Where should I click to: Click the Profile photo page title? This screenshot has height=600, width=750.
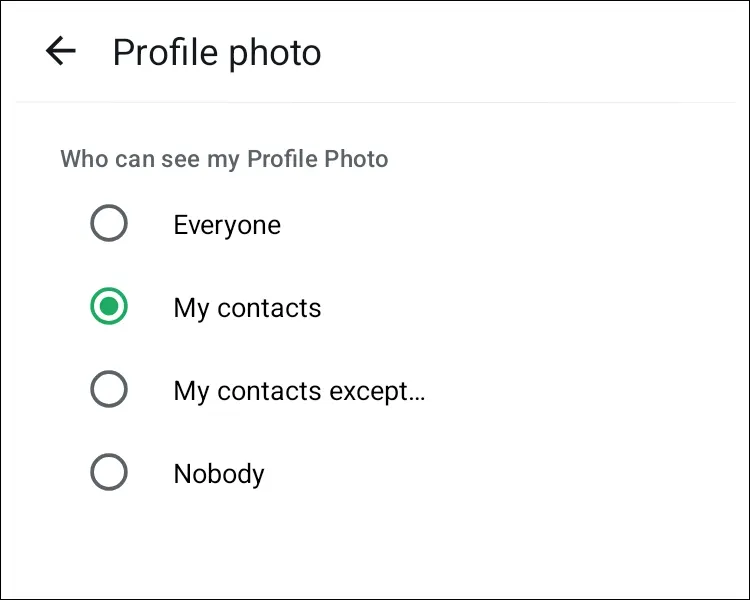(x=217, y=52)
